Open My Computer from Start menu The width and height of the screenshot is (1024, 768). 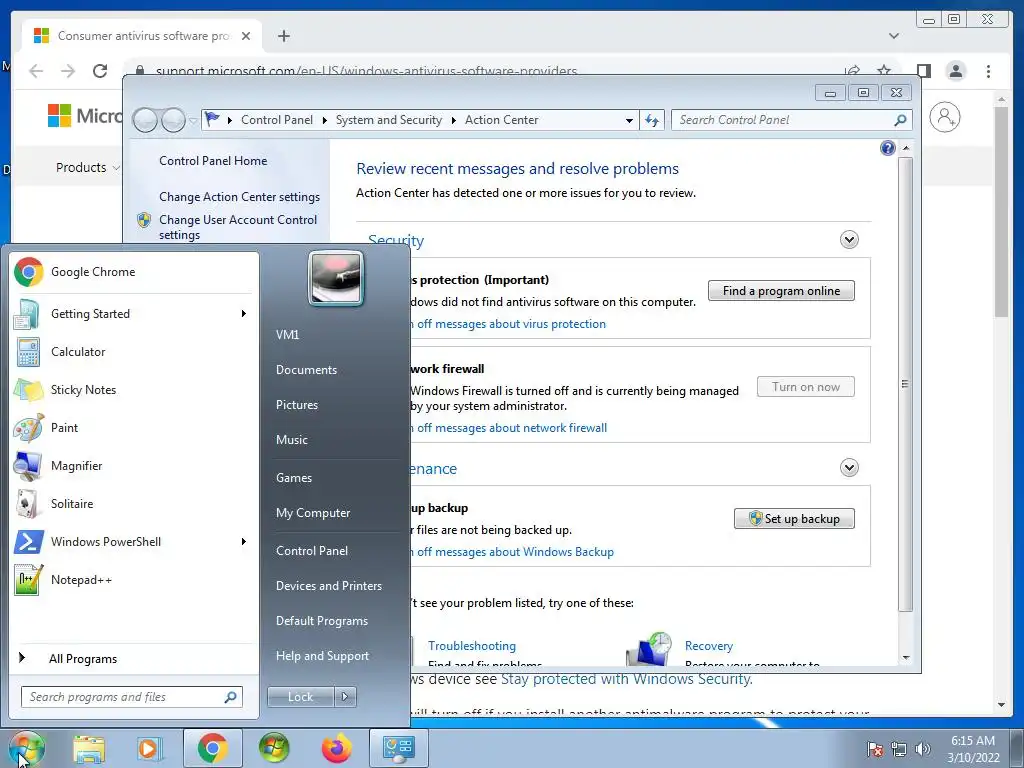click(x=313, y=513)
